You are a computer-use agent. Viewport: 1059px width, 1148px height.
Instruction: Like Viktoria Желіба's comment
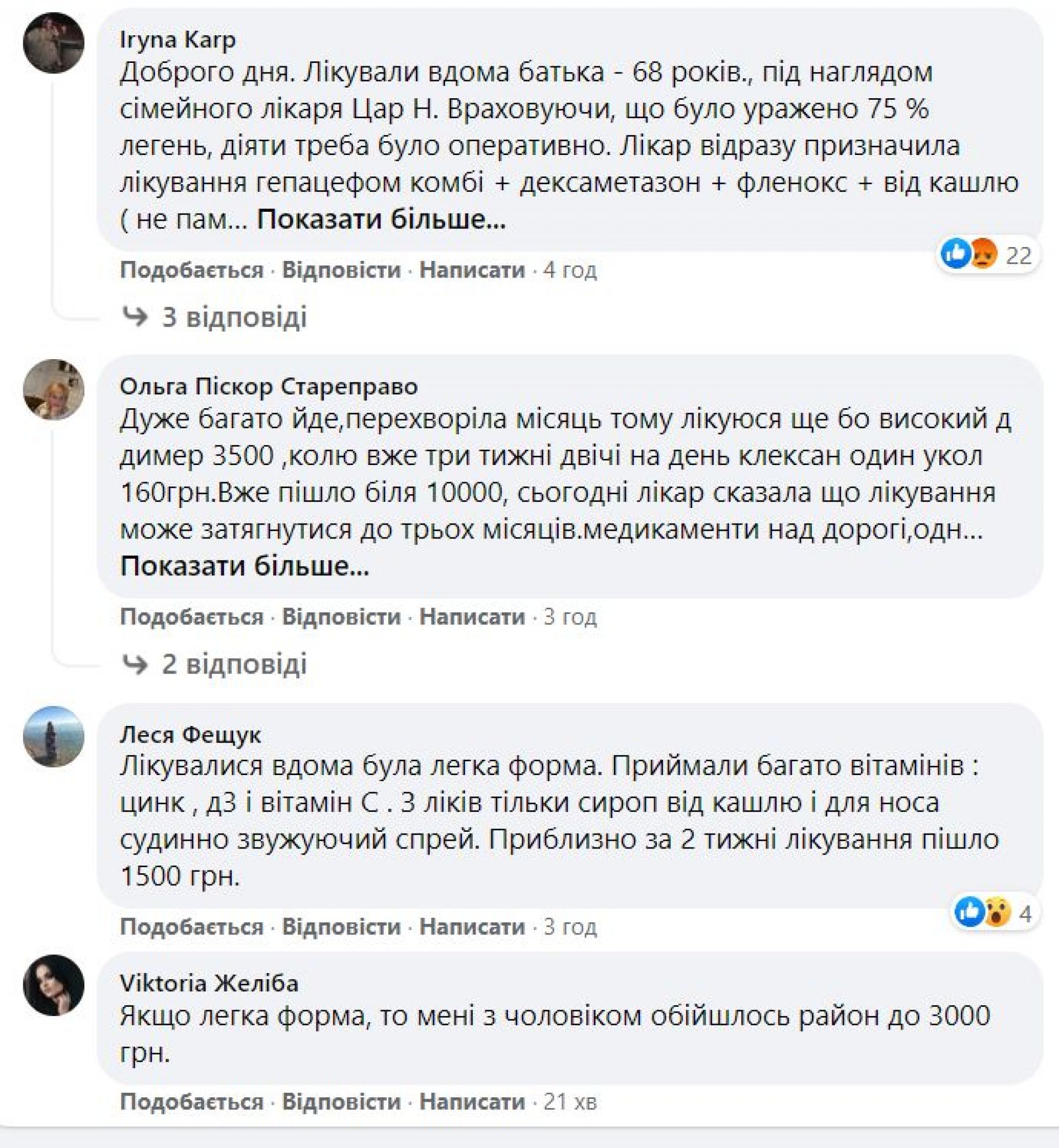coord(191,1102)
